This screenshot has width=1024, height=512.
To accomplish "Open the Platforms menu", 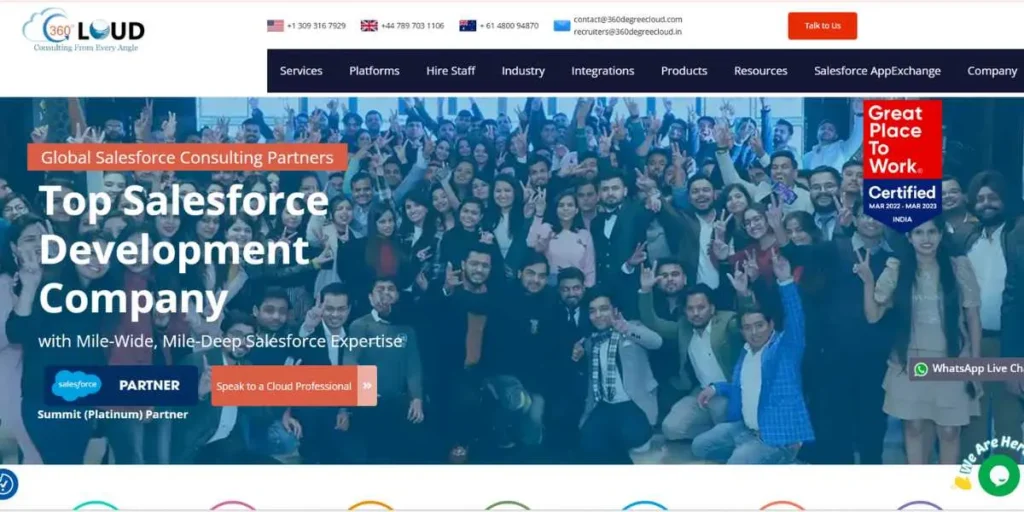I will click(x=374, y=71).
